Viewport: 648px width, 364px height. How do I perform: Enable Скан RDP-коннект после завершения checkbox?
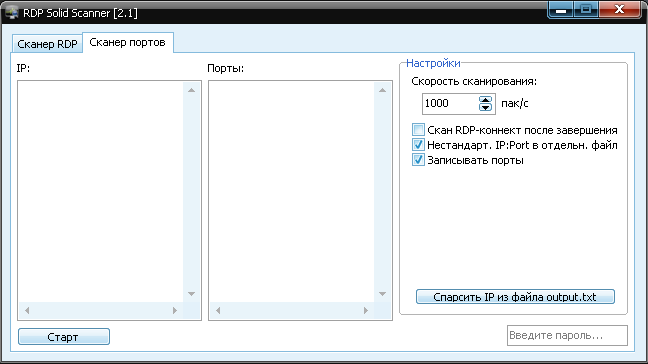[x=418, y=130]
